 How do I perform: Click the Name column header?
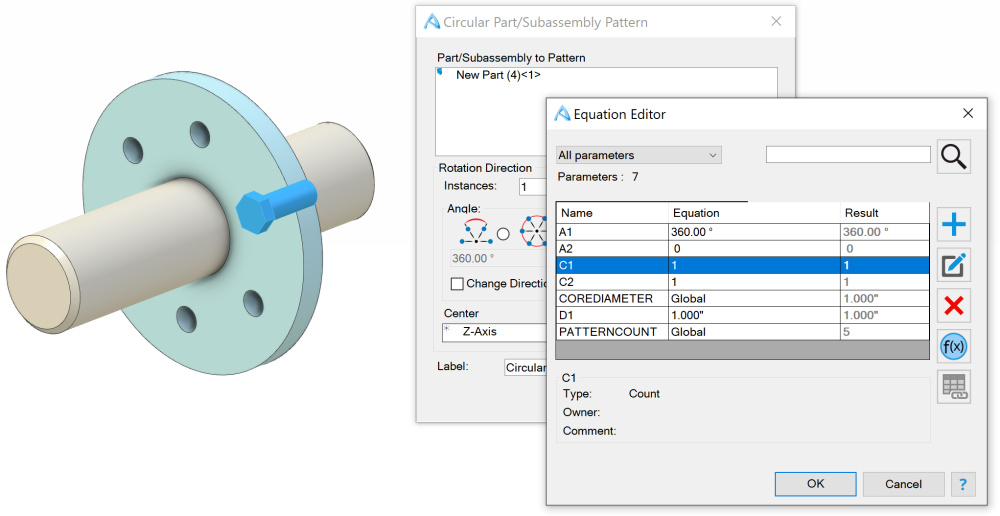[612, 213]
